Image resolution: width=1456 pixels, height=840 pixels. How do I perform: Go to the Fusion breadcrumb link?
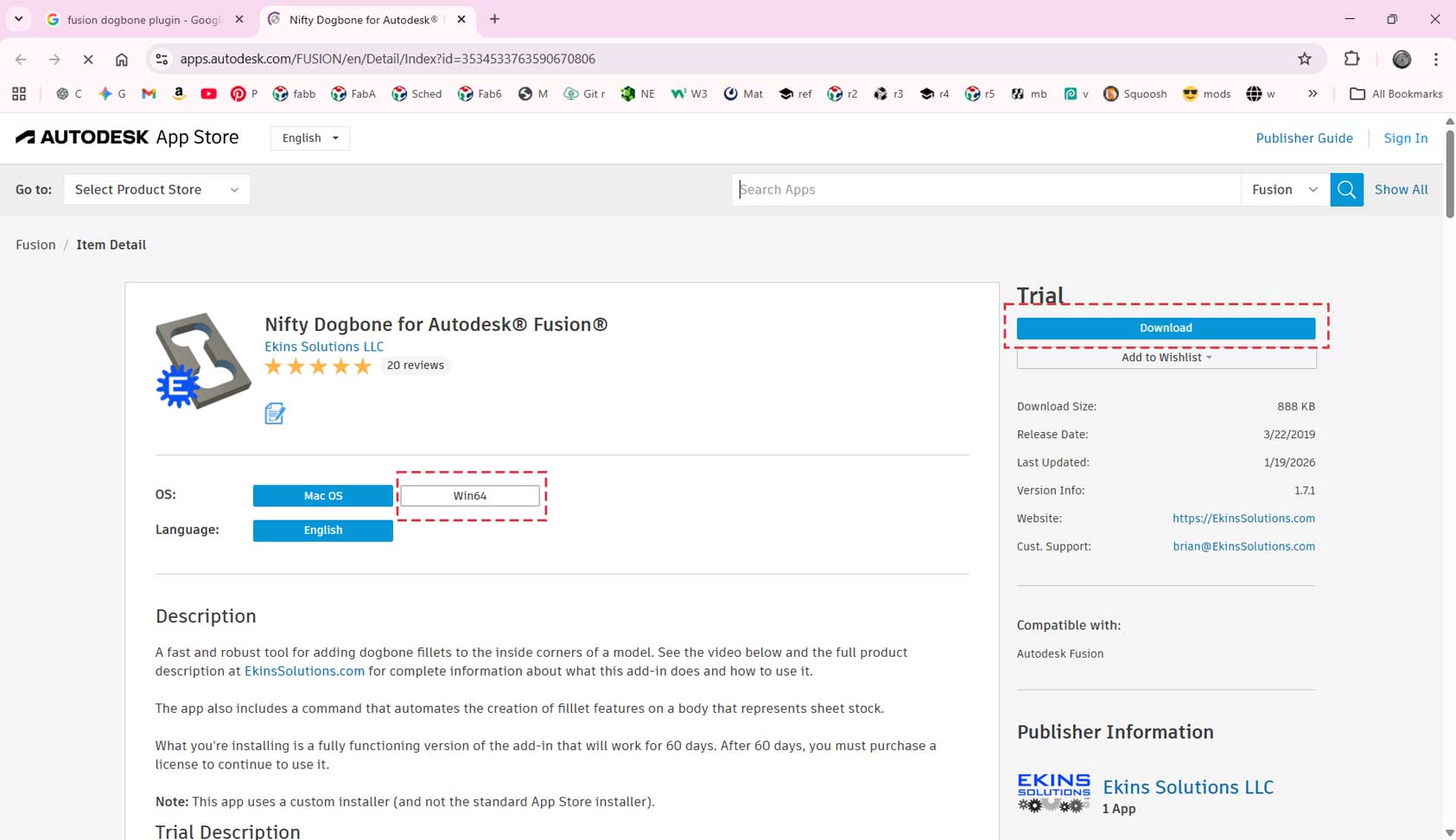[35, 245]
